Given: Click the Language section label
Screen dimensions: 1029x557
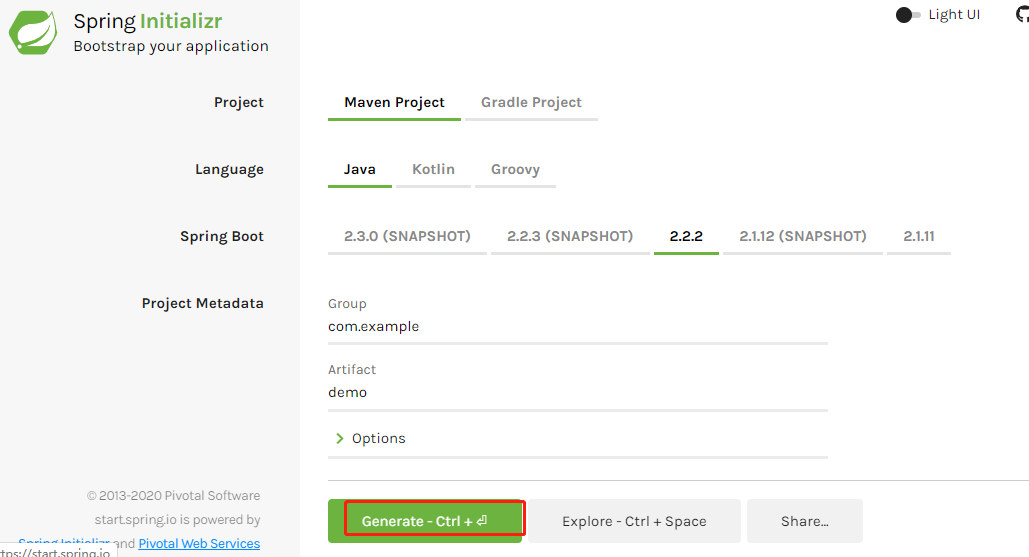Looking at the screenshot, I should pos(229,170).
